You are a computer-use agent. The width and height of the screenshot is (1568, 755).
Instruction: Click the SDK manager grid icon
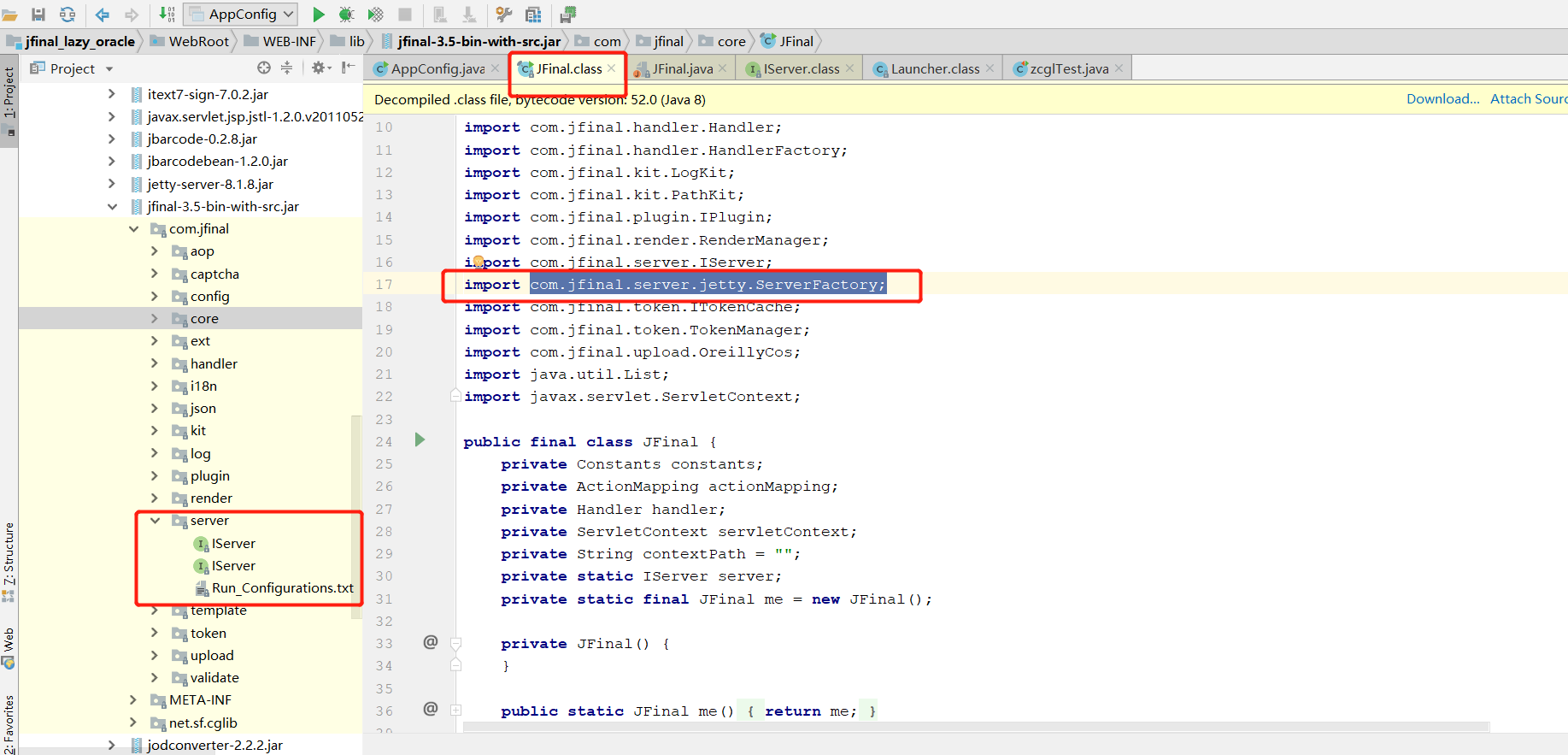(533, 15)
